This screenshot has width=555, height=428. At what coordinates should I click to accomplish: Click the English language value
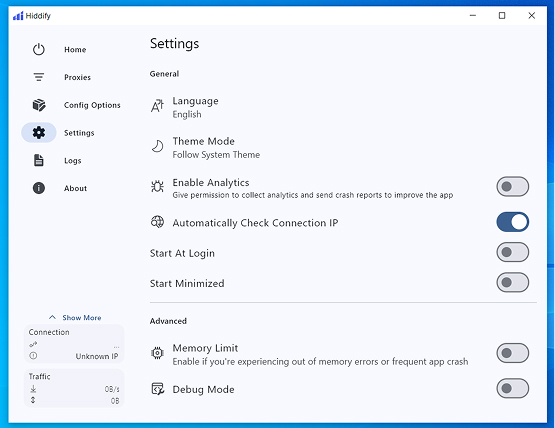pyautogui.click(x=187, y=114)
